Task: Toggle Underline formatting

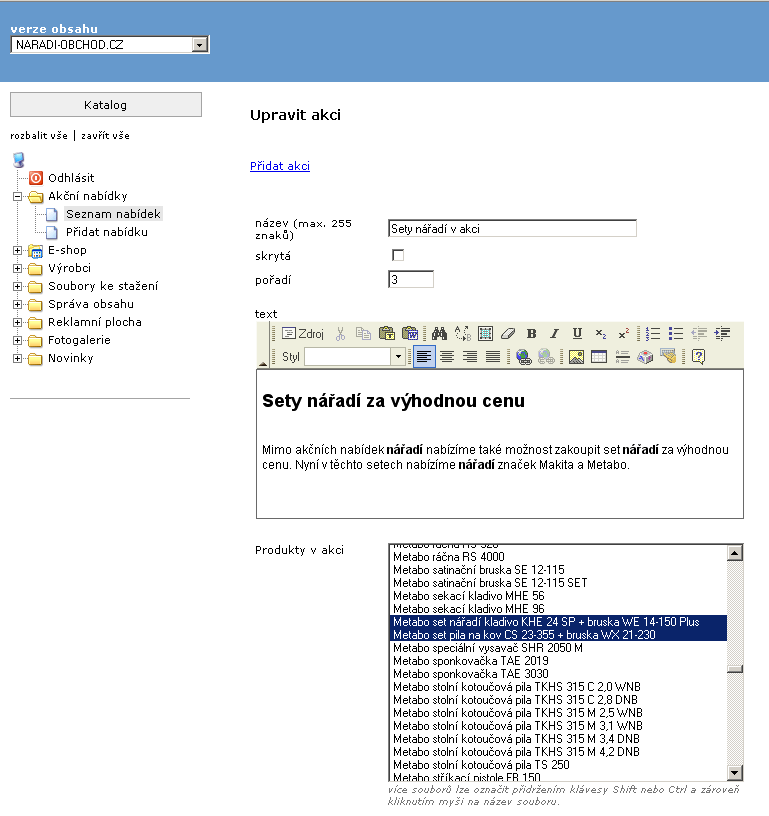Action: 577,334
